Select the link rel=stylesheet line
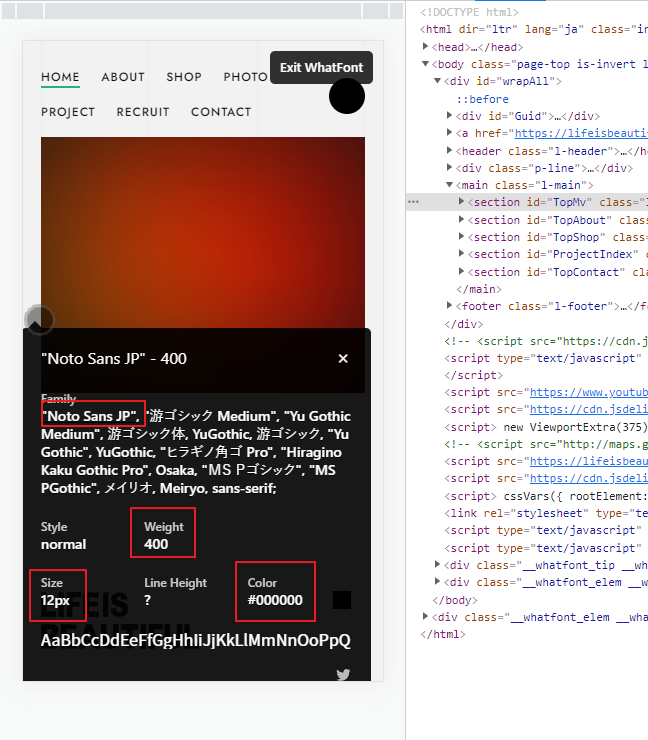The height and width of the screenshot is (740, 648). 546,513
